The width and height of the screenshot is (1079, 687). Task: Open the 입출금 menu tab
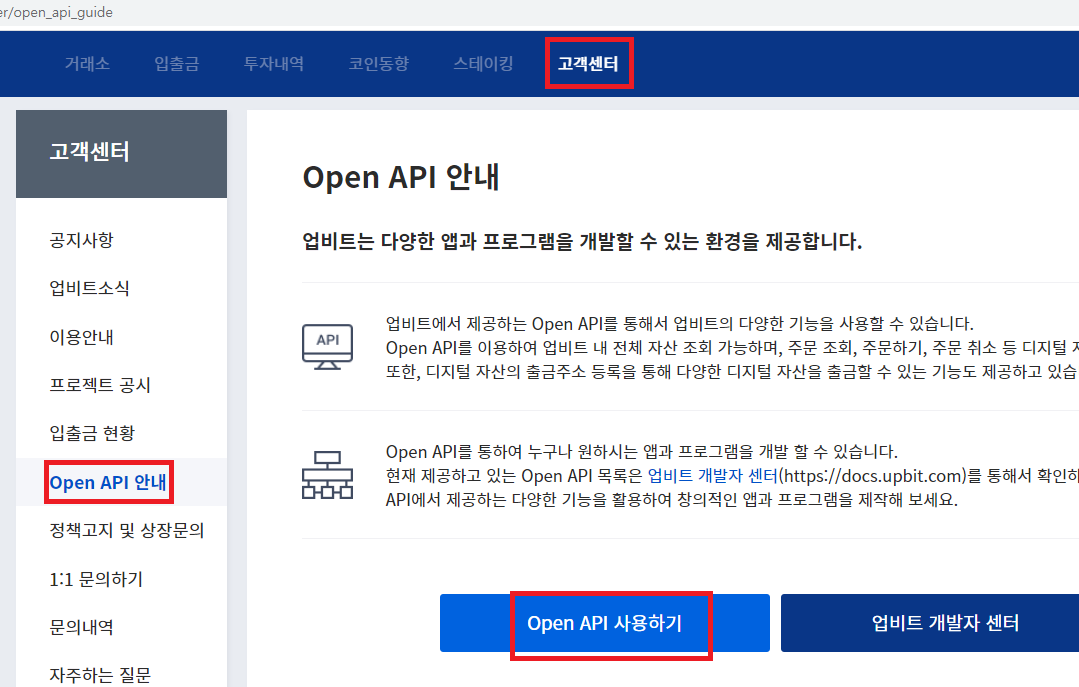click(177, 64)
